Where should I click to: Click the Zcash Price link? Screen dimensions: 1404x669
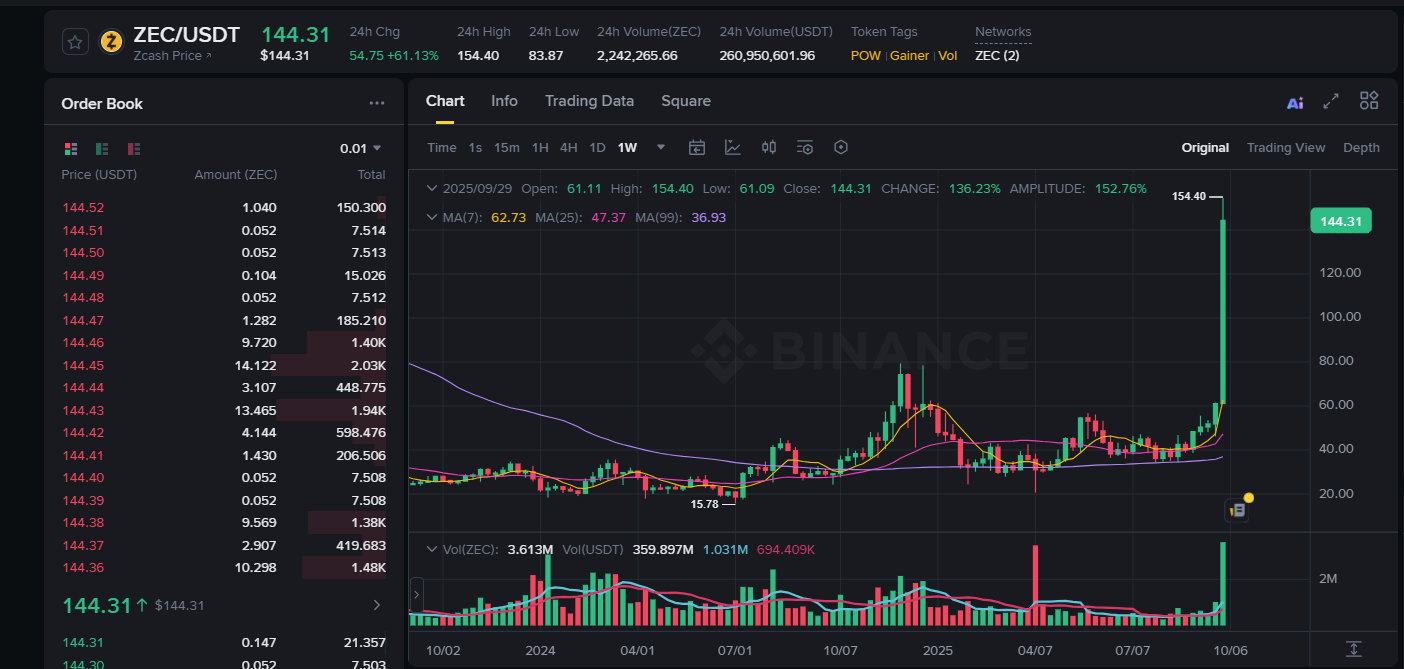(172, 56)
